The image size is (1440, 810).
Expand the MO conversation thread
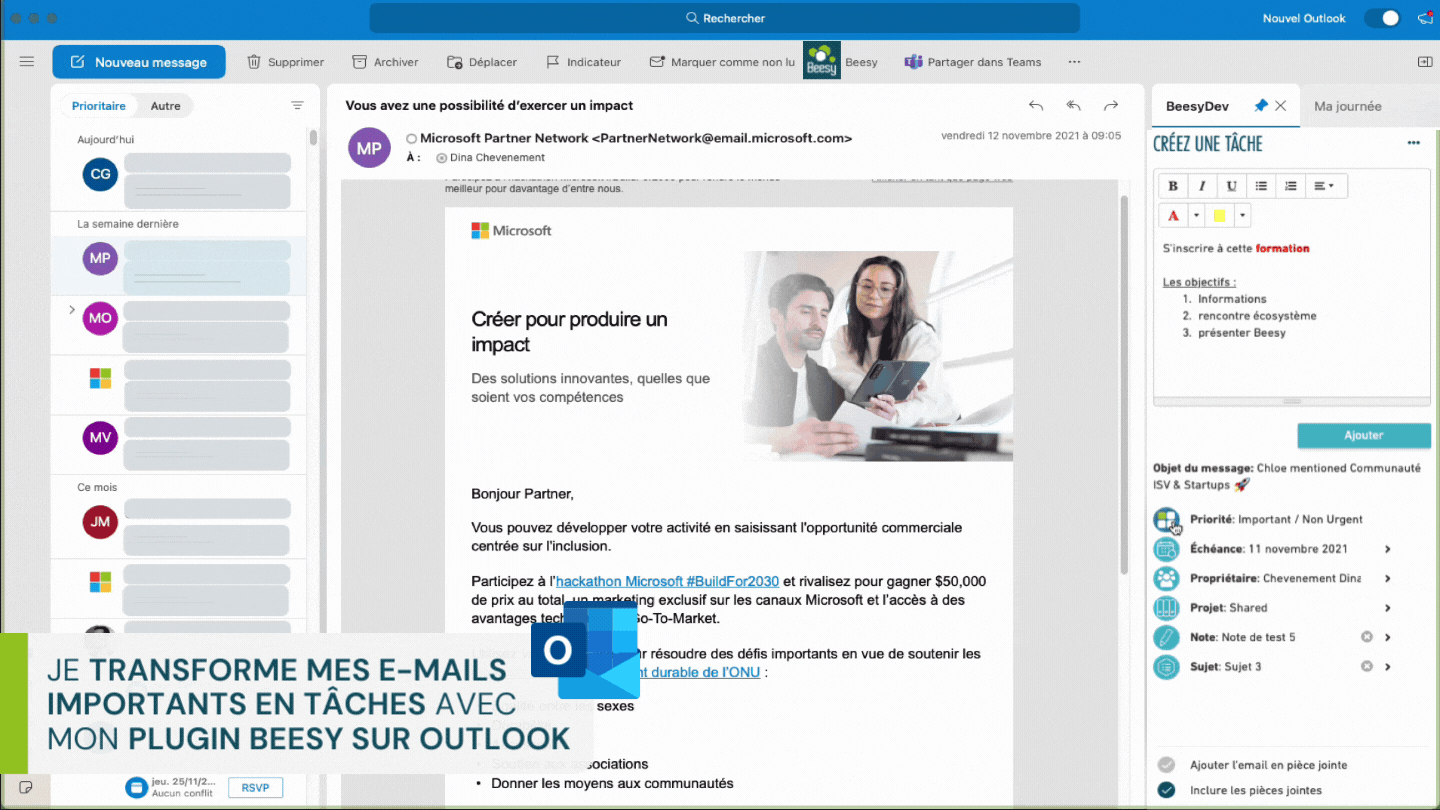pos(71,310)
